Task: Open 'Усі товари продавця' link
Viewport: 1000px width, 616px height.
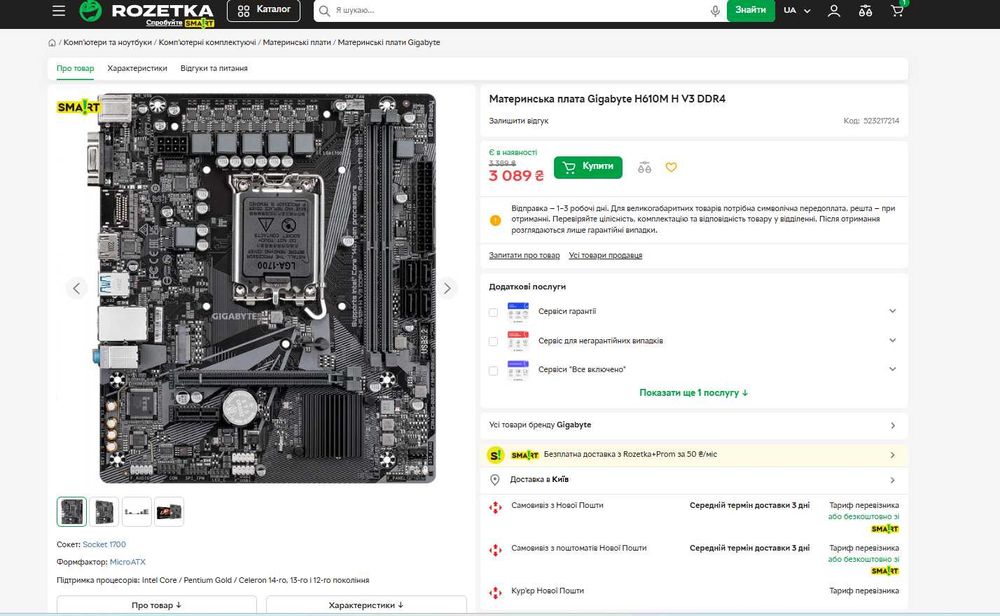Action: (605, 255)
